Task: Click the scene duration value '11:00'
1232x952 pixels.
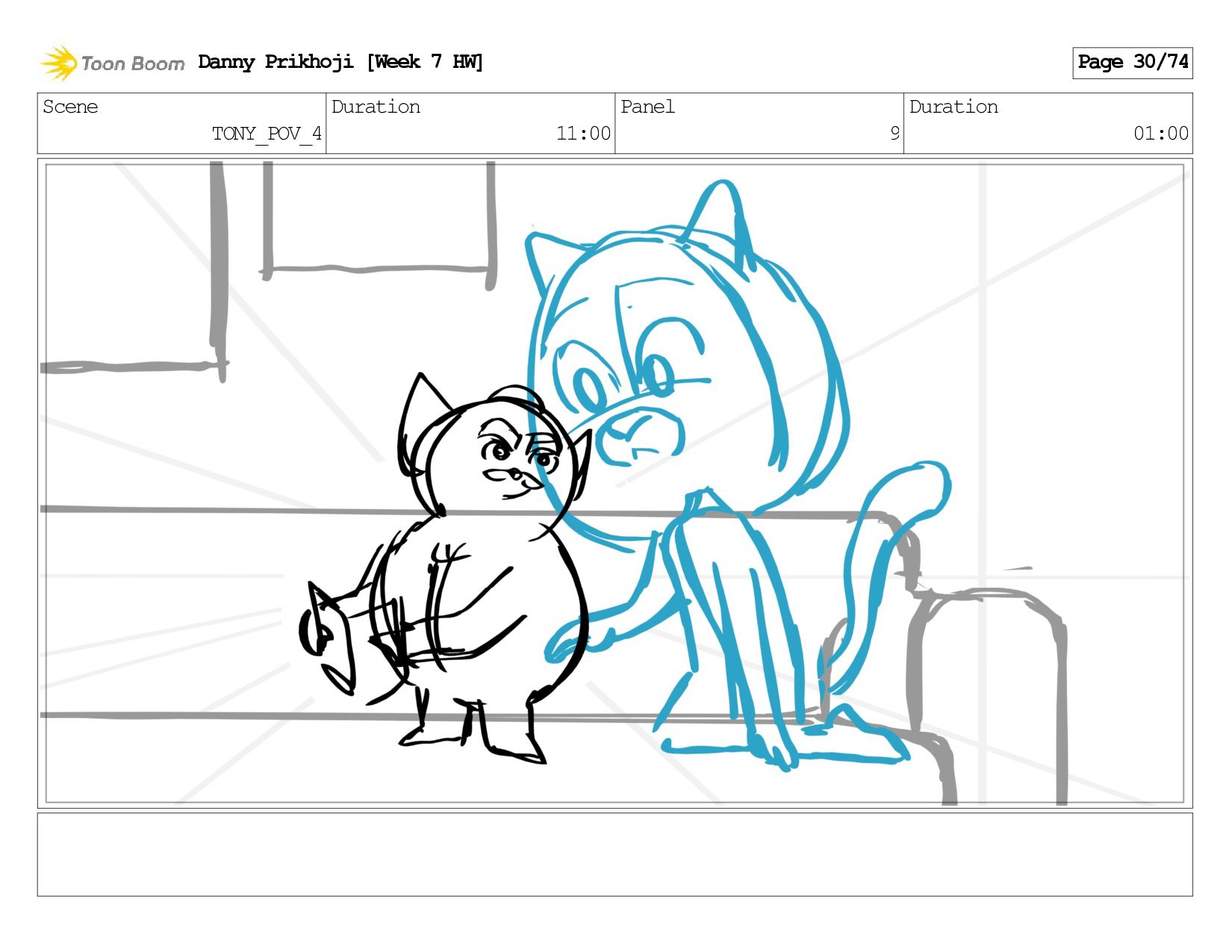Action: click(583, 134)
